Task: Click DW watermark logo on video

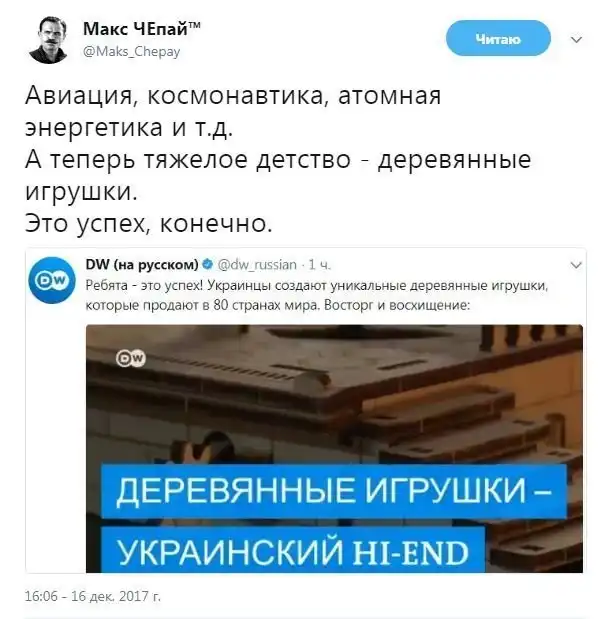Action: click(x=131, y=358)
